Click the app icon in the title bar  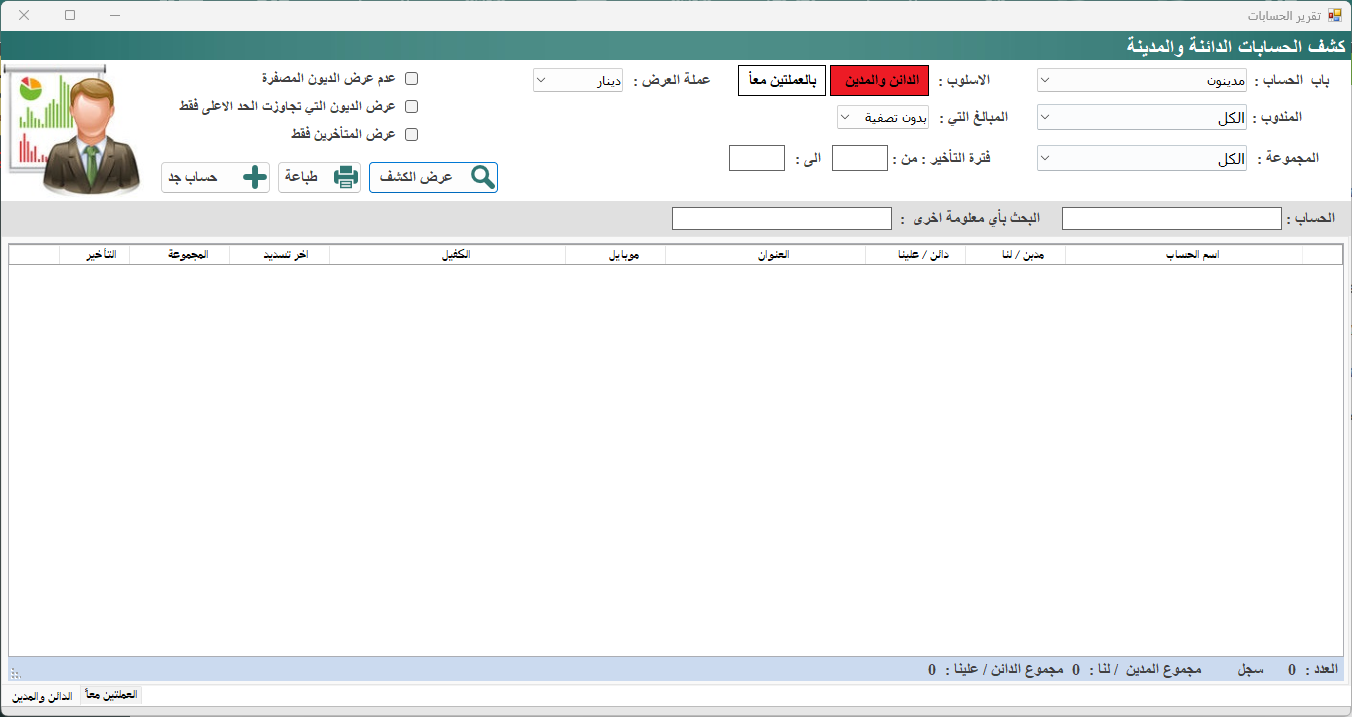click(1335, 16)
